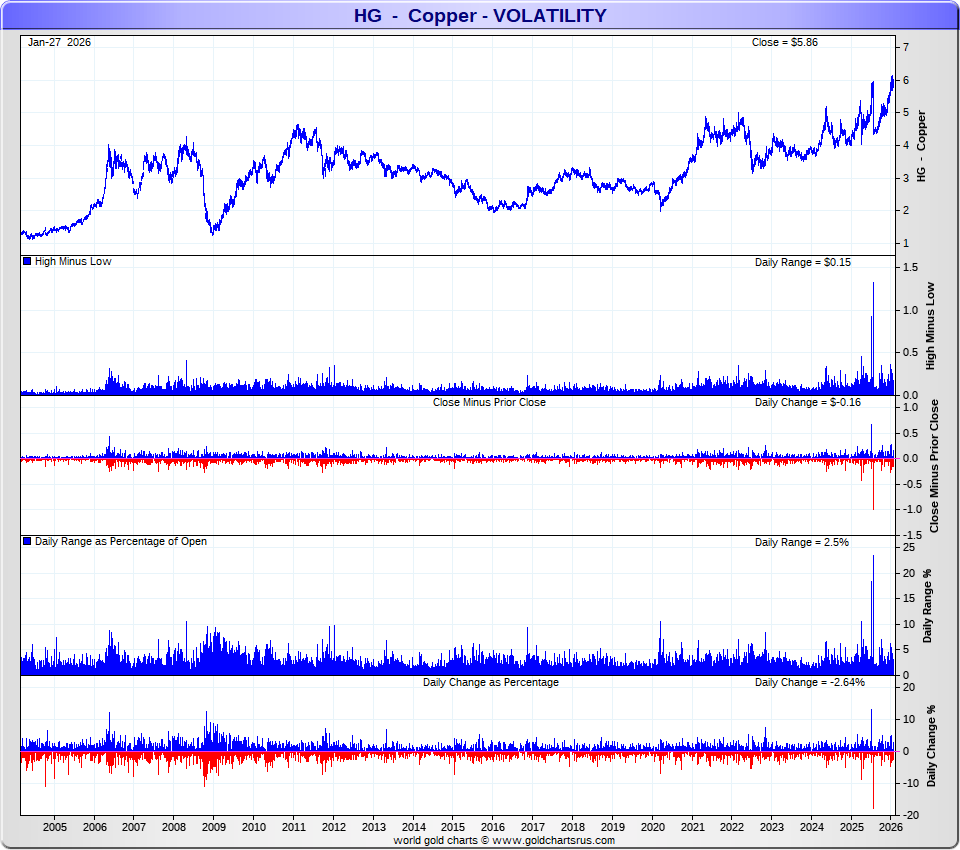Click the 25 tick on Daily Range % axis
This screenshot has height=850, width=960.
coord(909,547)
